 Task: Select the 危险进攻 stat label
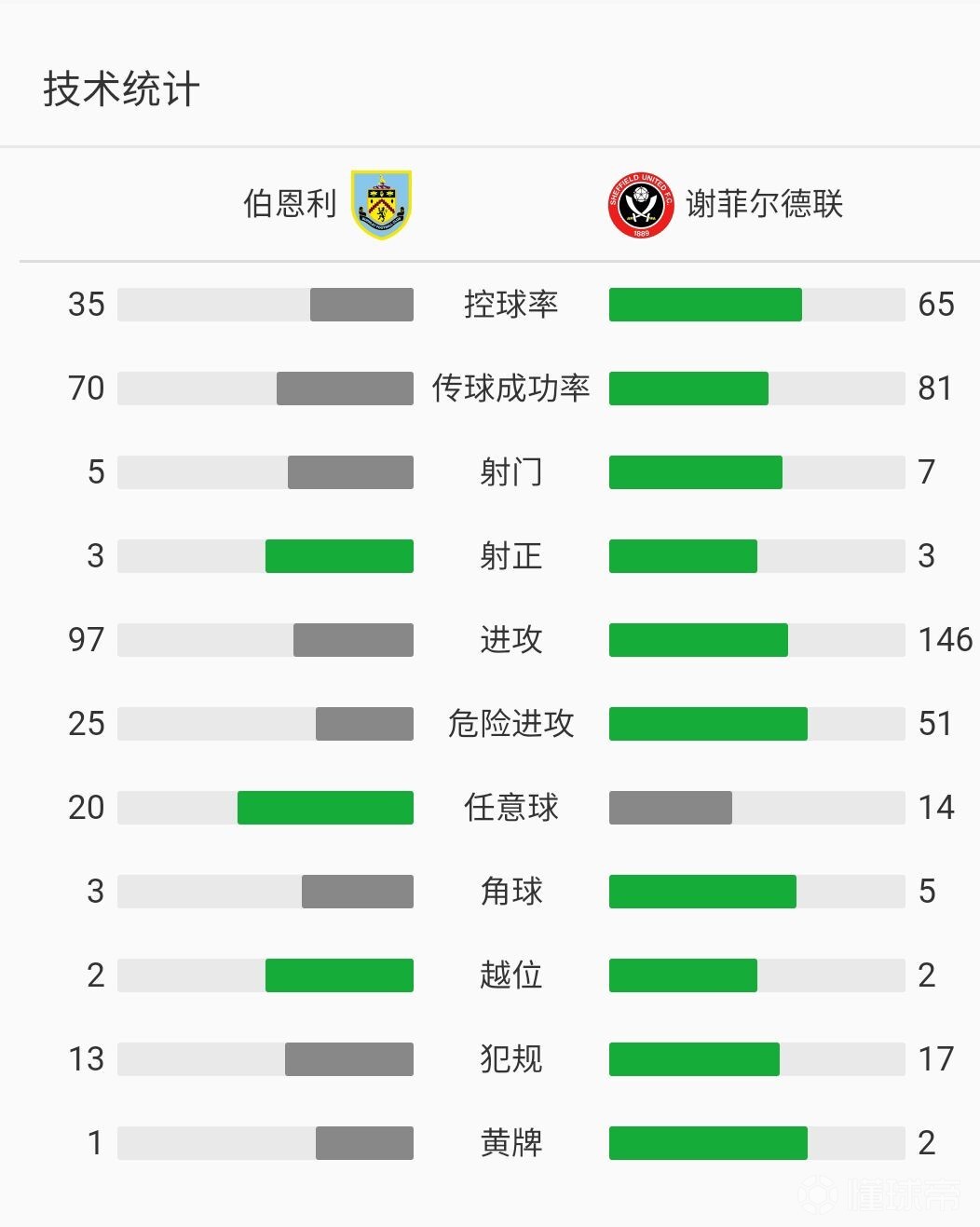[510, 724]
